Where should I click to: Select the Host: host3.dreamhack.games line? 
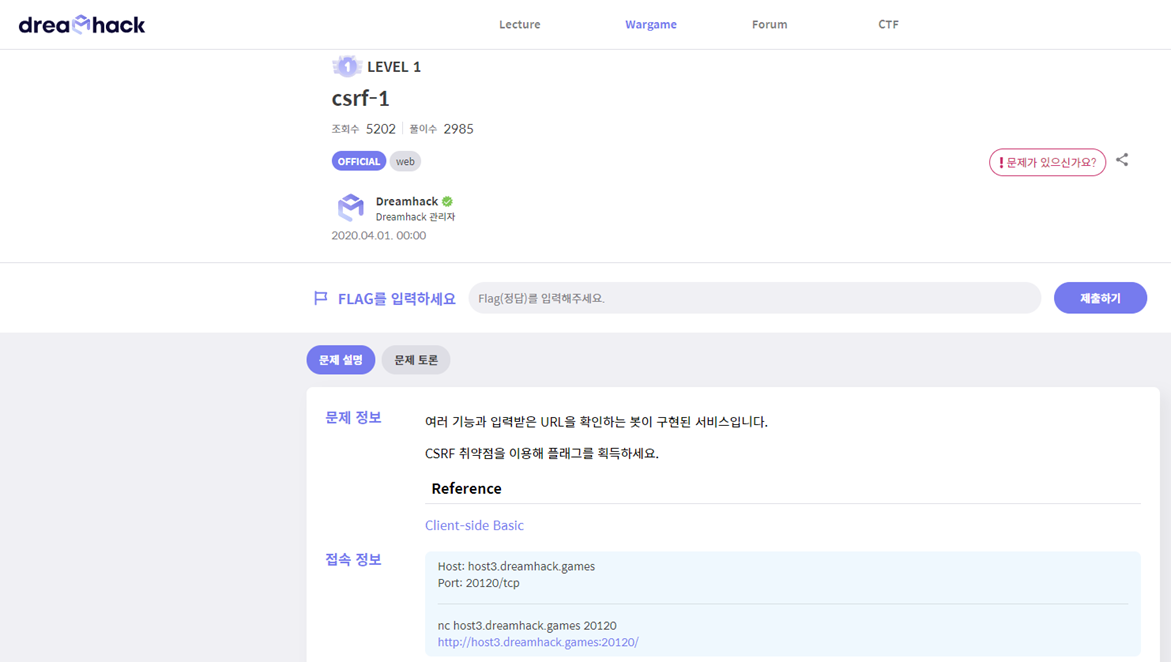point(516,566)
